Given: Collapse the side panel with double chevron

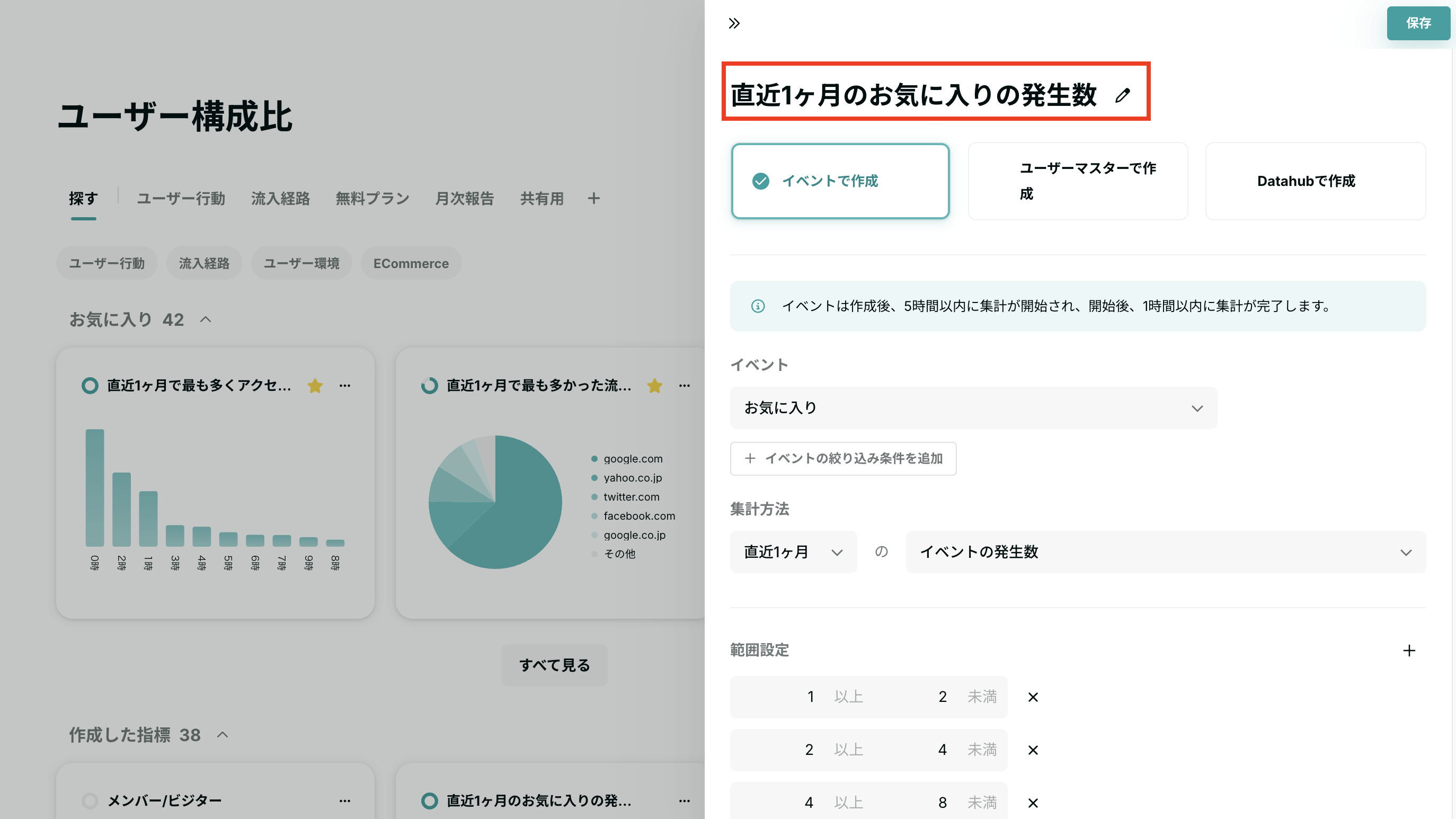Looking at the screenshot, I should (734, 23).
